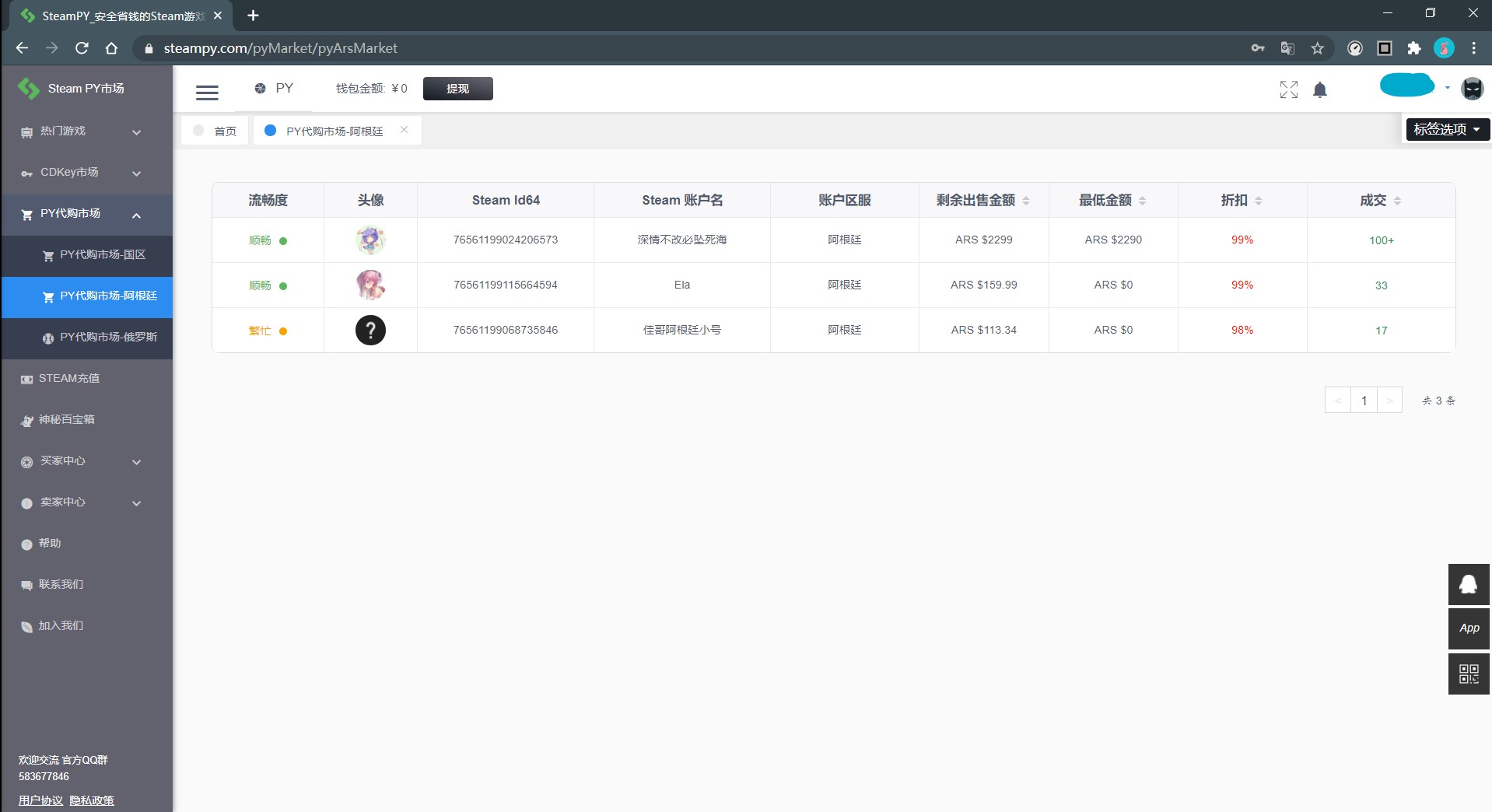The width and height of the screenshot is (1492, 812).
Task: Open 加入我们 in sidebar
Action: 86,626
